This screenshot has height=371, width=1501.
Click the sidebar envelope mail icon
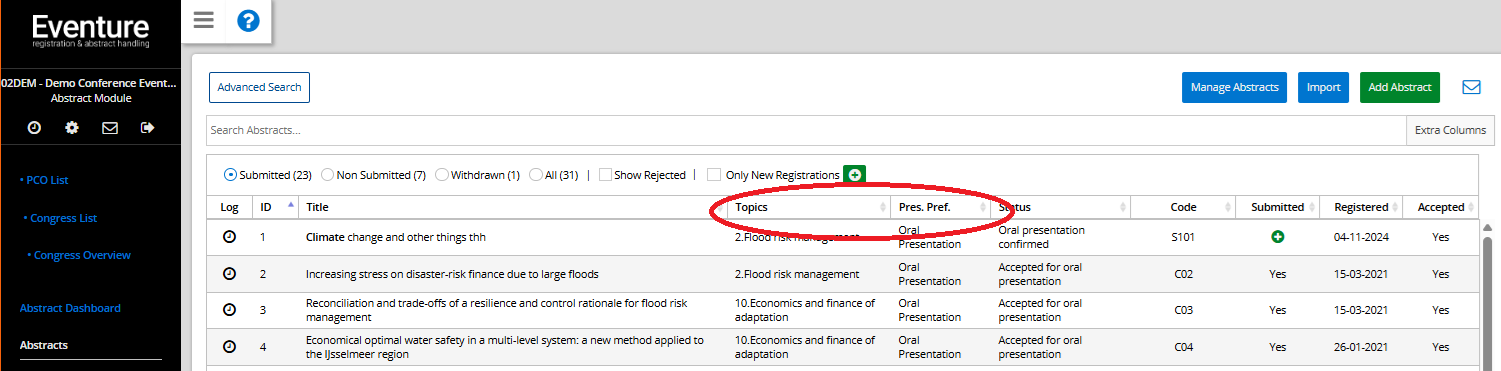tap(110, 127)
